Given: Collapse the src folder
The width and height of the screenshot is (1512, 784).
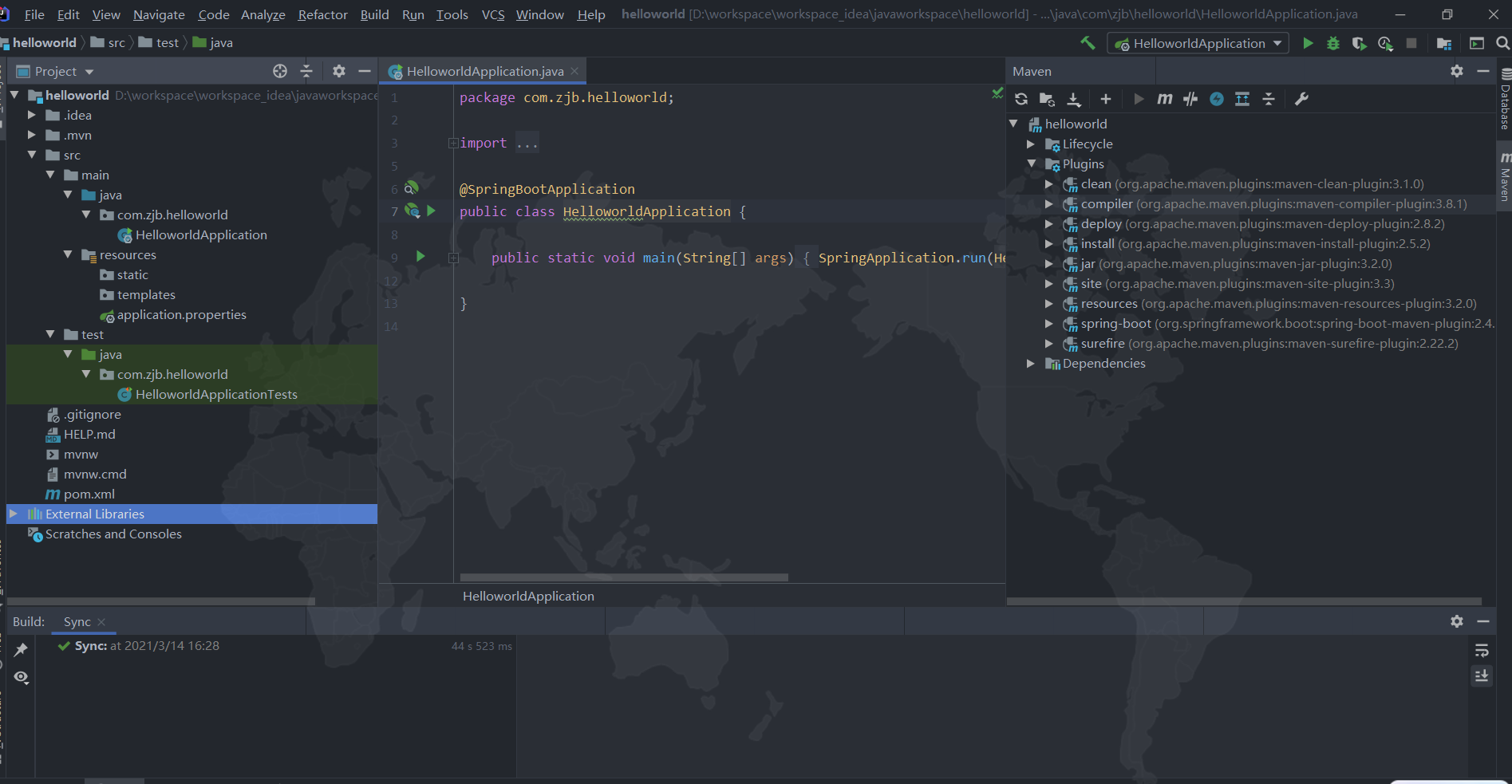Looking at the screenshot, I should click(x=32, y=155).
